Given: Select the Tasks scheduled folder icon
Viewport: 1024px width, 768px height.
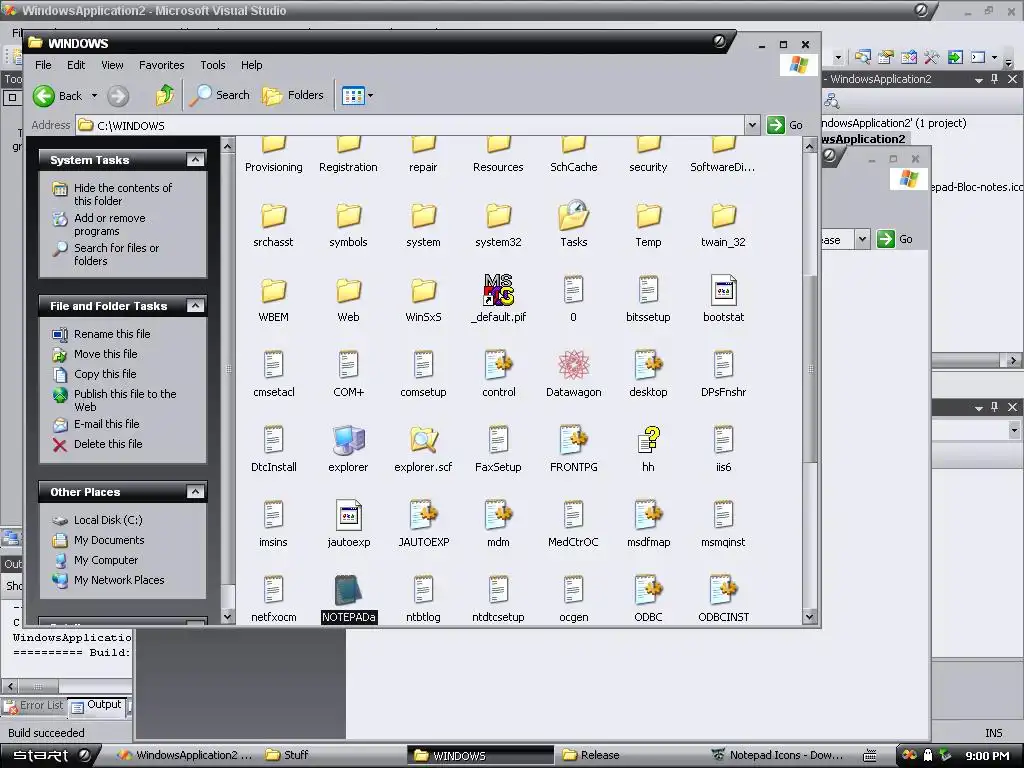Looking at the screenshot, I should tap(573, 216).
